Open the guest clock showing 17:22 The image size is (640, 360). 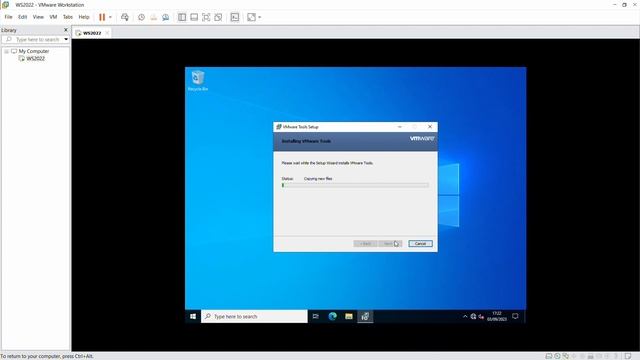(x=497, y=316)
